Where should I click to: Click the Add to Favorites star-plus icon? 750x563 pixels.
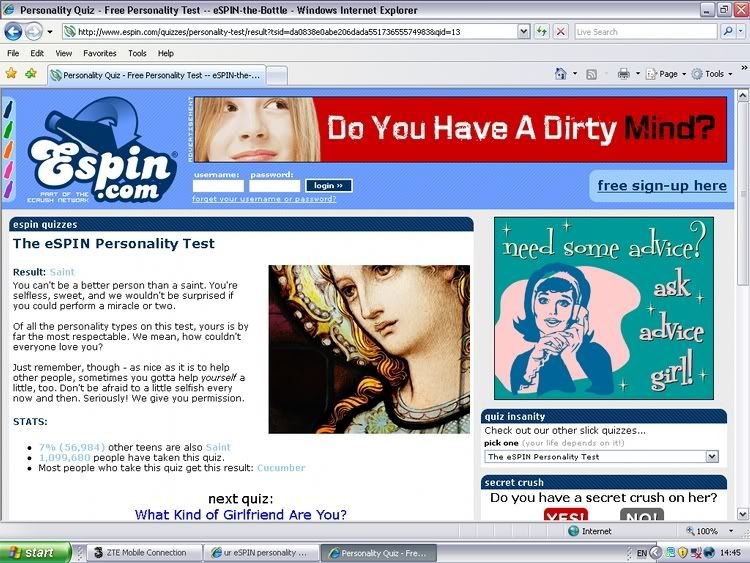31,73
